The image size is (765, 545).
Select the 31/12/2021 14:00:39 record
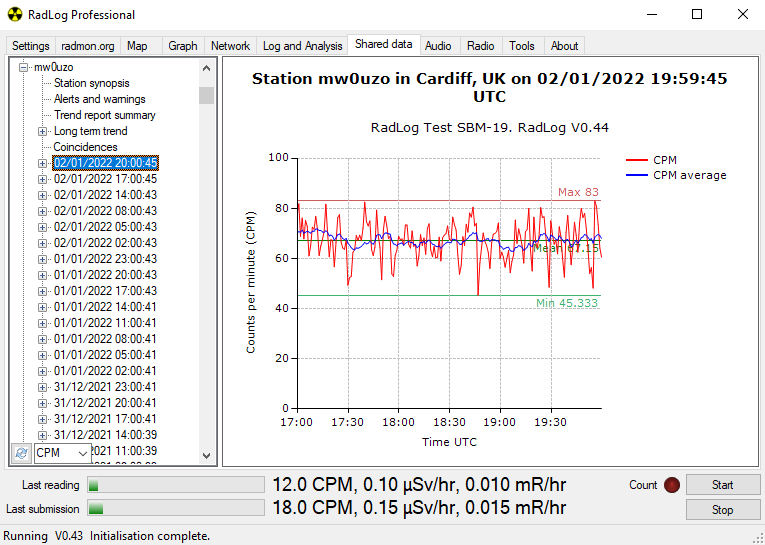(105, 435)
